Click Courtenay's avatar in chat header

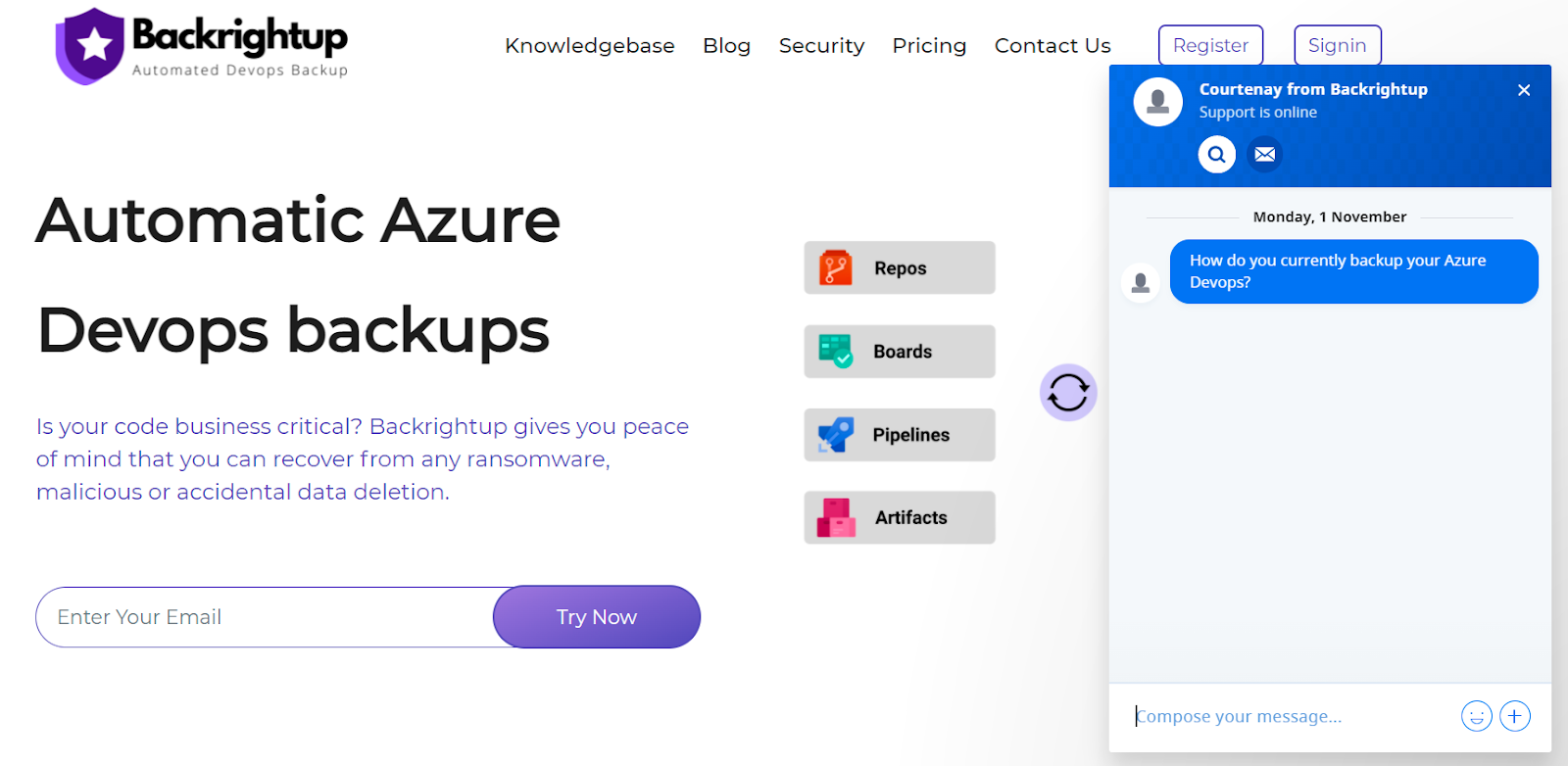pyautogui.click(x=1157, y=102)
